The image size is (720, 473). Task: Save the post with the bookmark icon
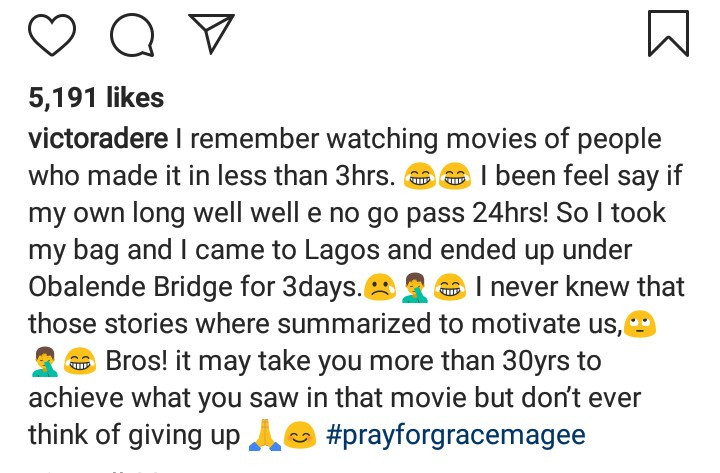668,33
